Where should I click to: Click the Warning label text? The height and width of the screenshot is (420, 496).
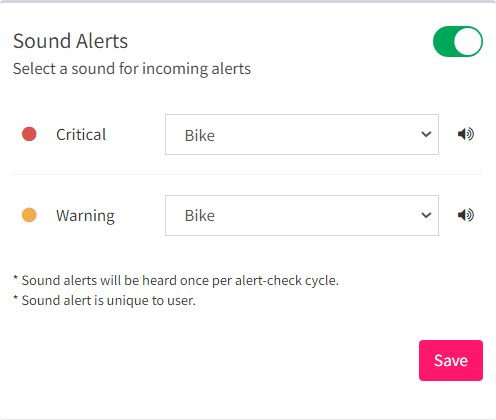85,216
